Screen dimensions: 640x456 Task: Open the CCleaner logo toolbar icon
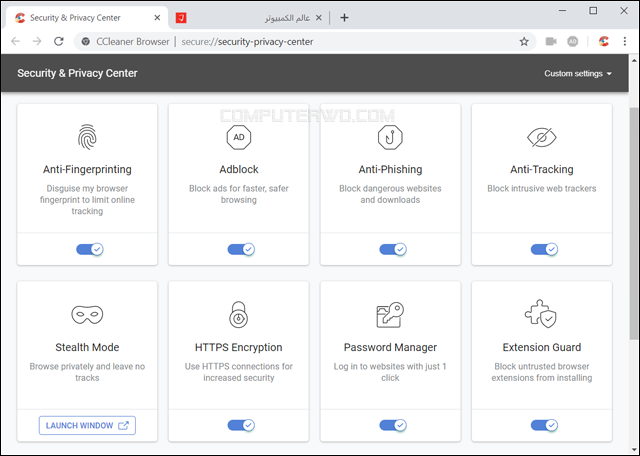pyautogui.click(x=604, y=41)
